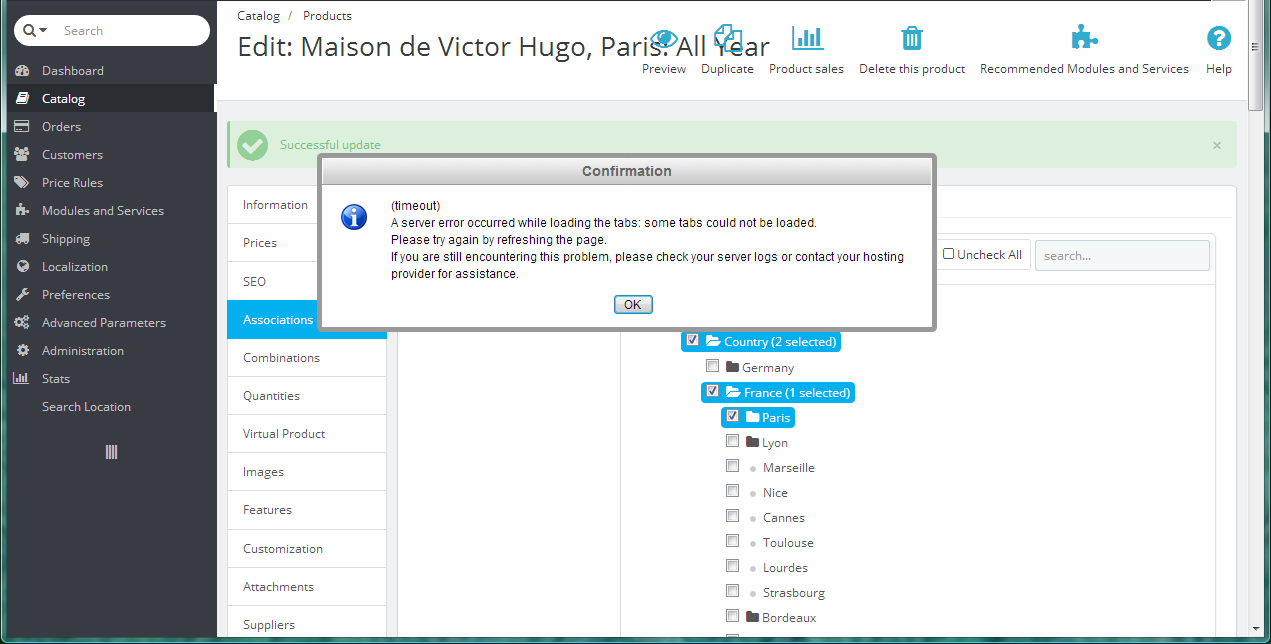Dismiss the Successful update alert
Viewport: 1271px width, 644px height.
(1217, 145)
